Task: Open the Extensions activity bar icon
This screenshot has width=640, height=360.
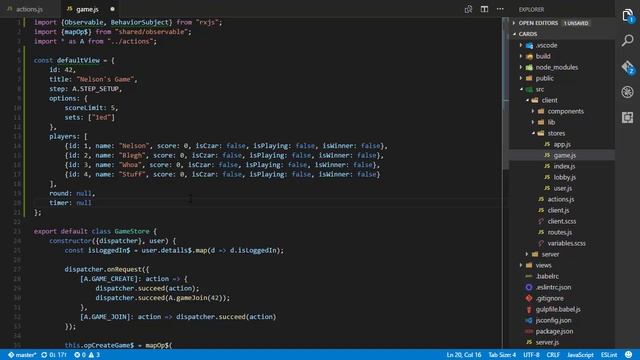Action: coord(627,118)
